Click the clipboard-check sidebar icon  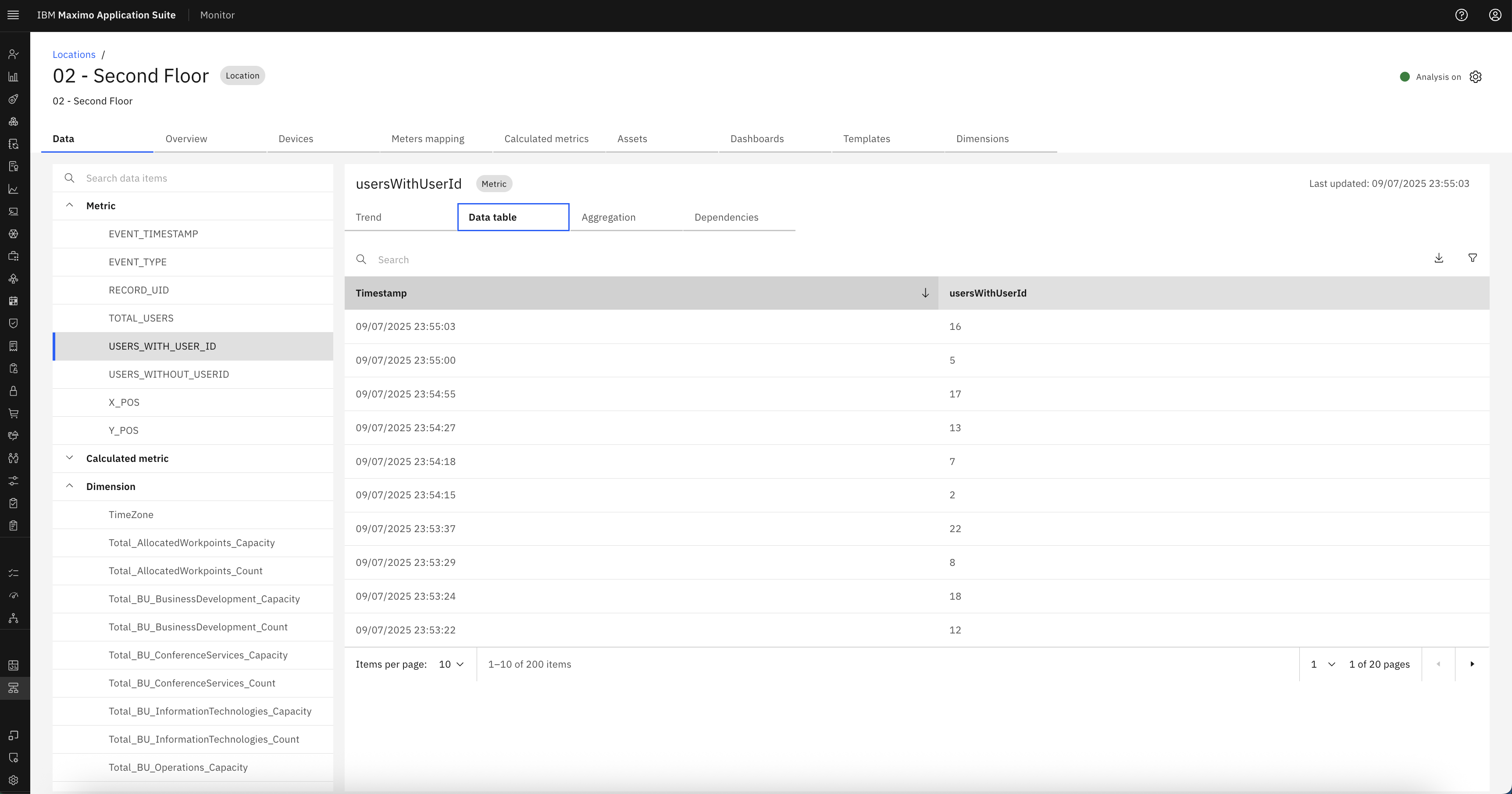coord(14,503)
